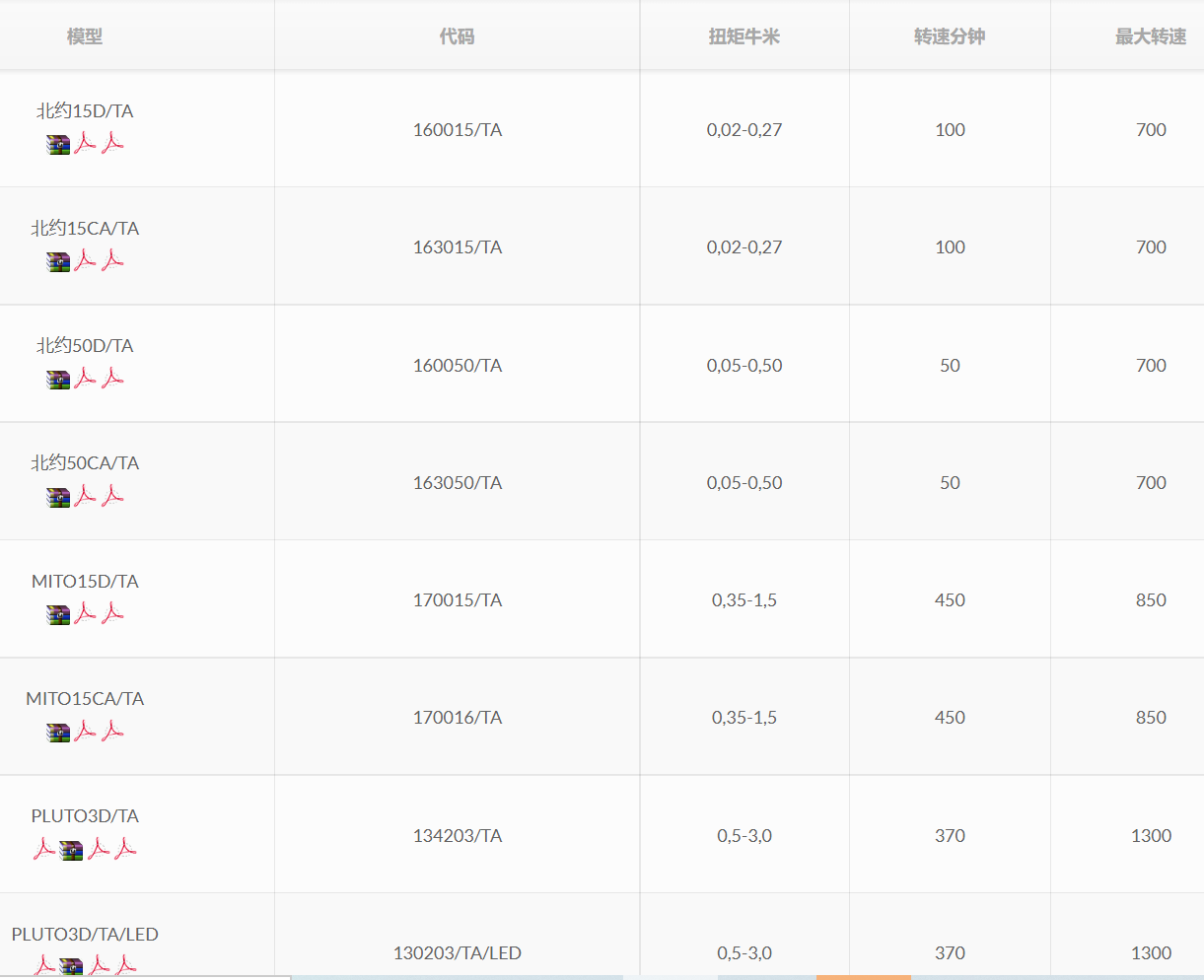
Task: Click max speed 700 in the 163050/TA row
Action: 1151,483
